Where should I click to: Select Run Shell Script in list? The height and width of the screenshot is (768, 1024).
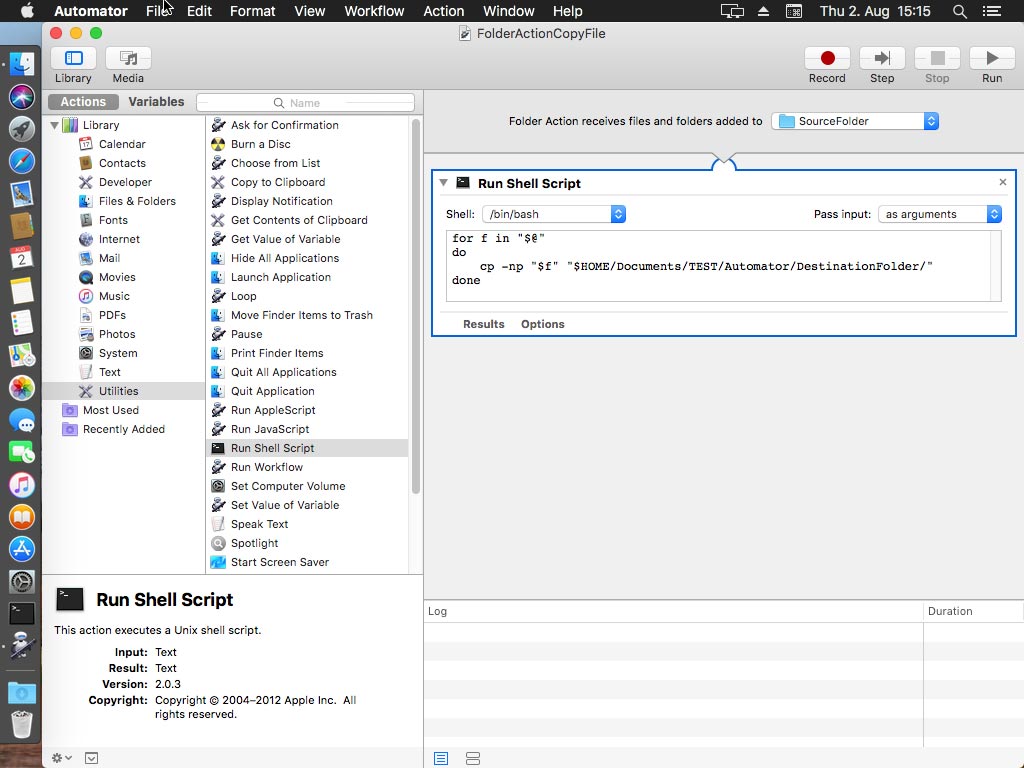pos(308,448)
